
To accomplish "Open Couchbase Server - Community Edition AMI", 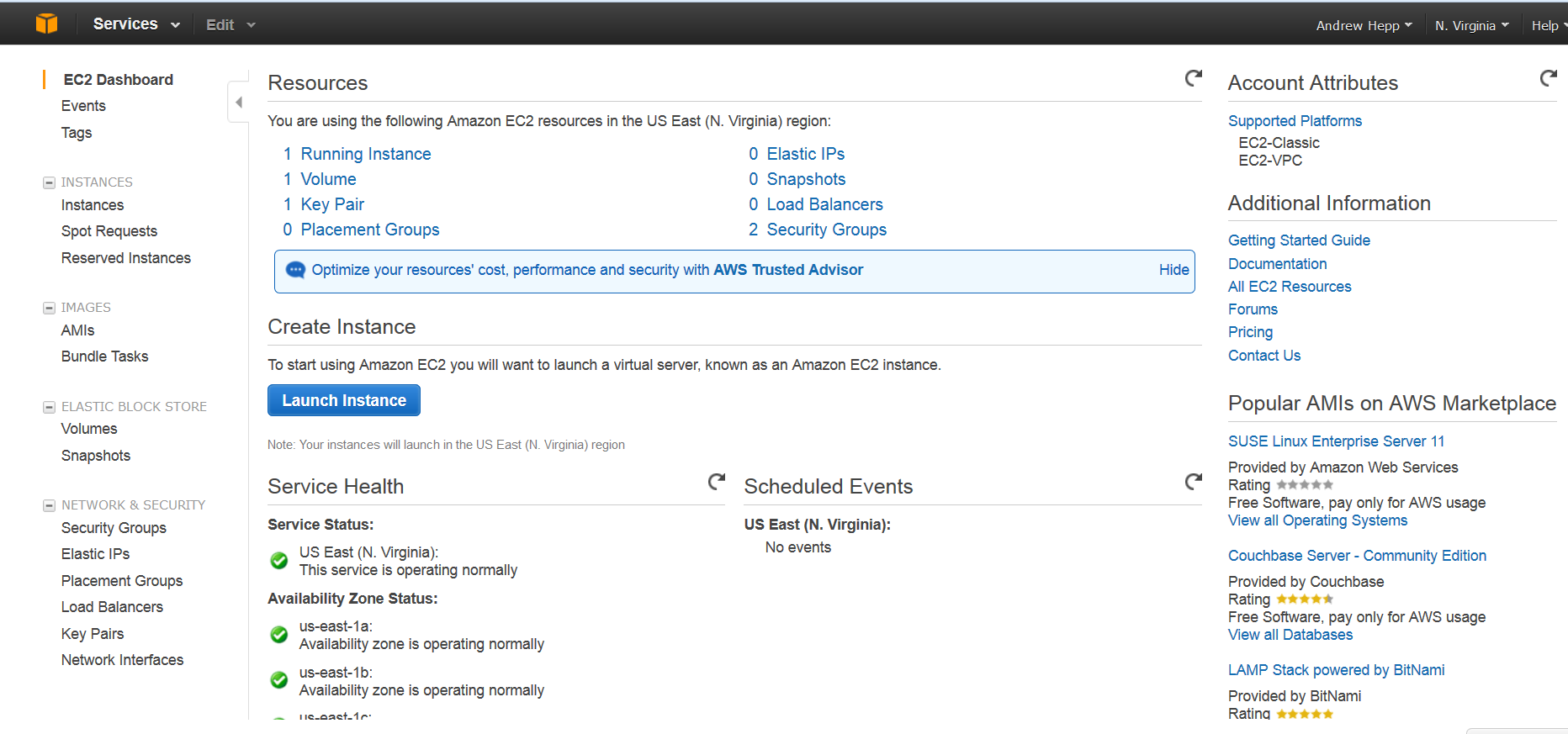I will pos(1357,556).
